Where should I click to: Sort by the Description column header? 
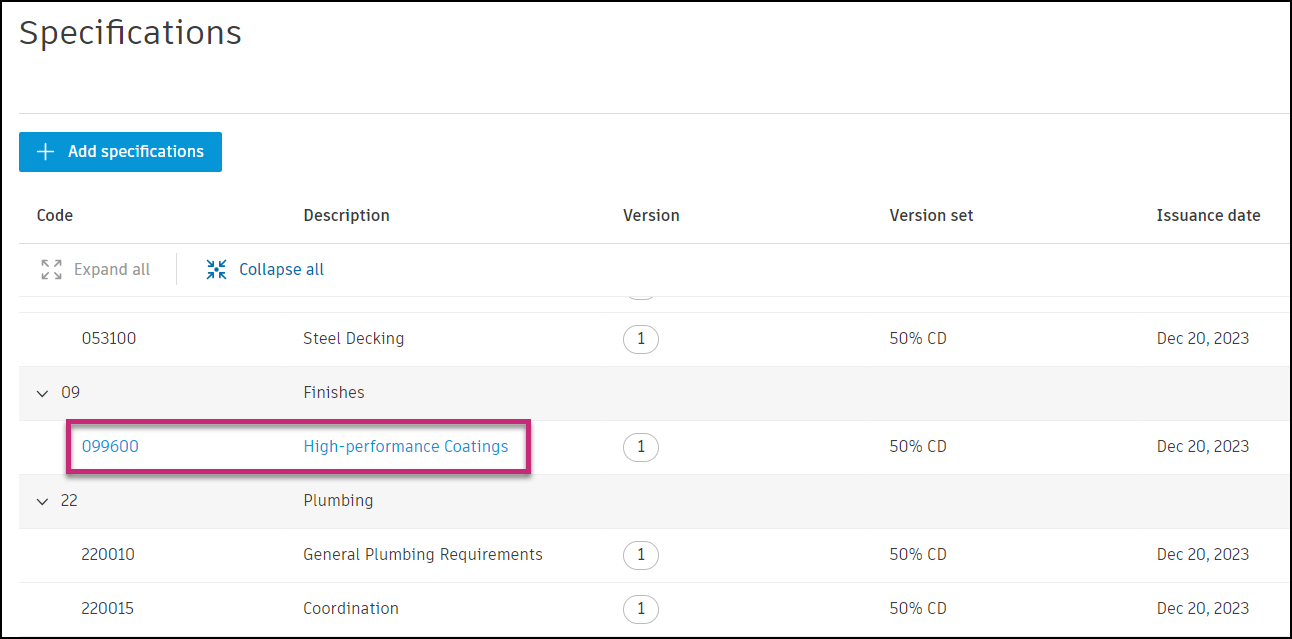point(346,215)
